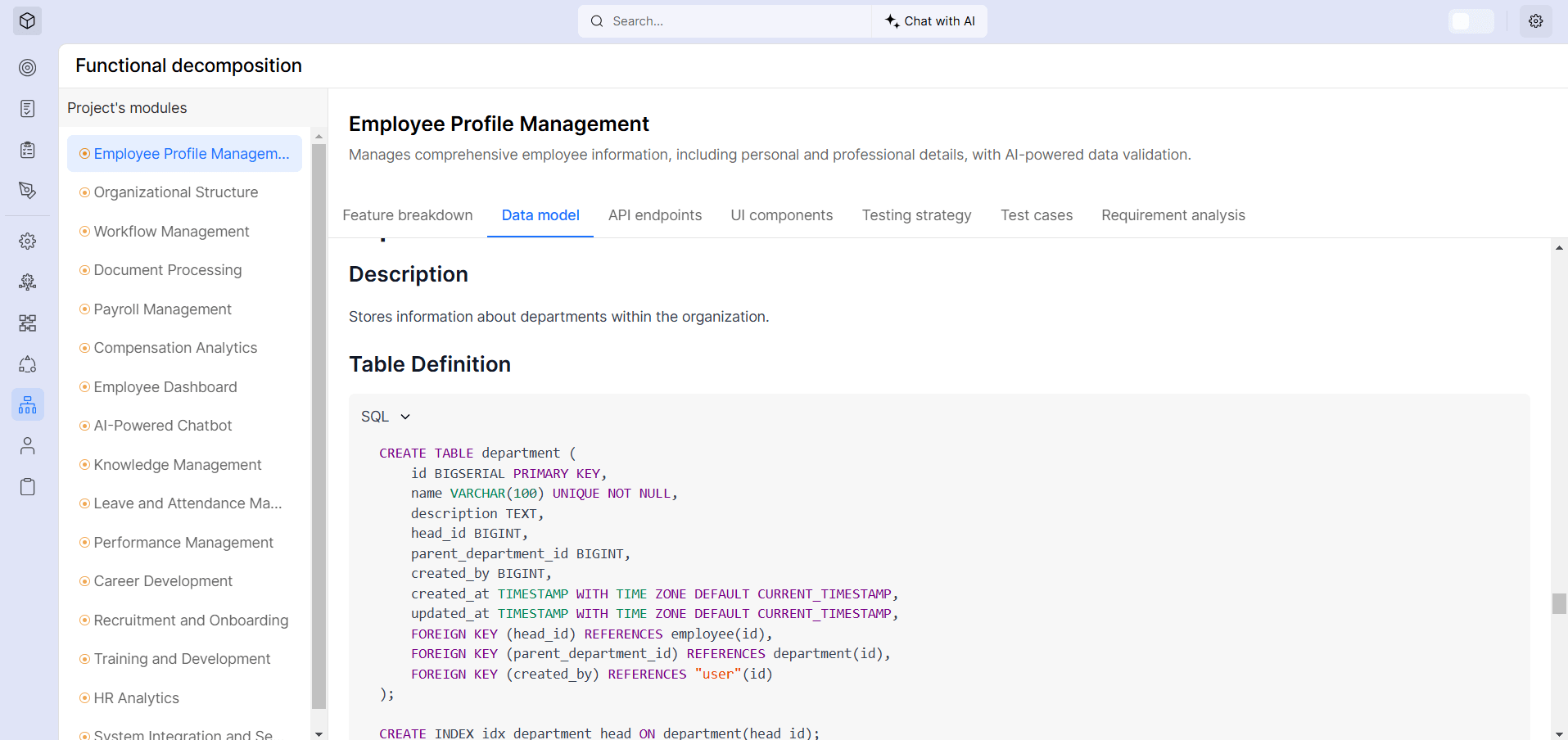The height and width of the screenshot is (740, 1568).
Task: Open the API endpoints tab
Action: [x=655, y=215]
